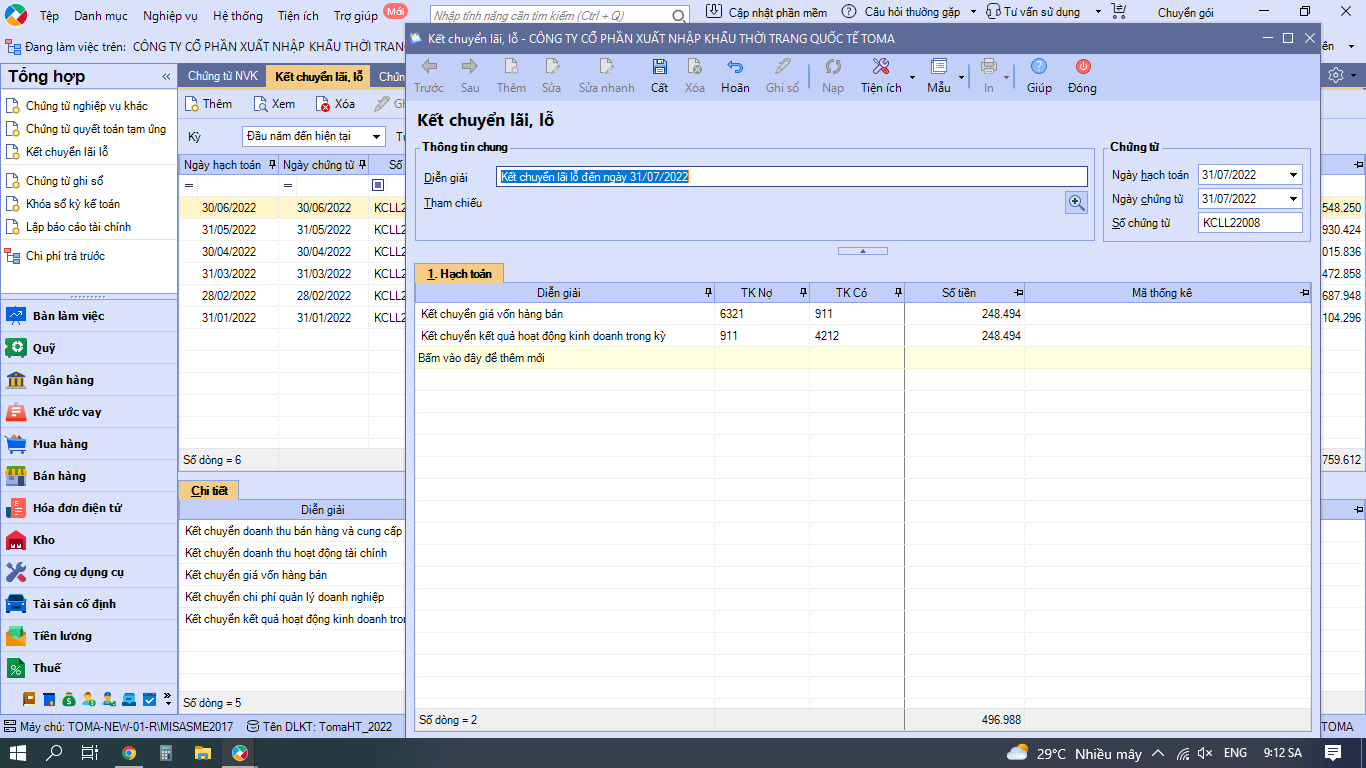Screen dimensions: 1366x768
Task: Open the settings gear in main window
Action: tap(1336, 76)
